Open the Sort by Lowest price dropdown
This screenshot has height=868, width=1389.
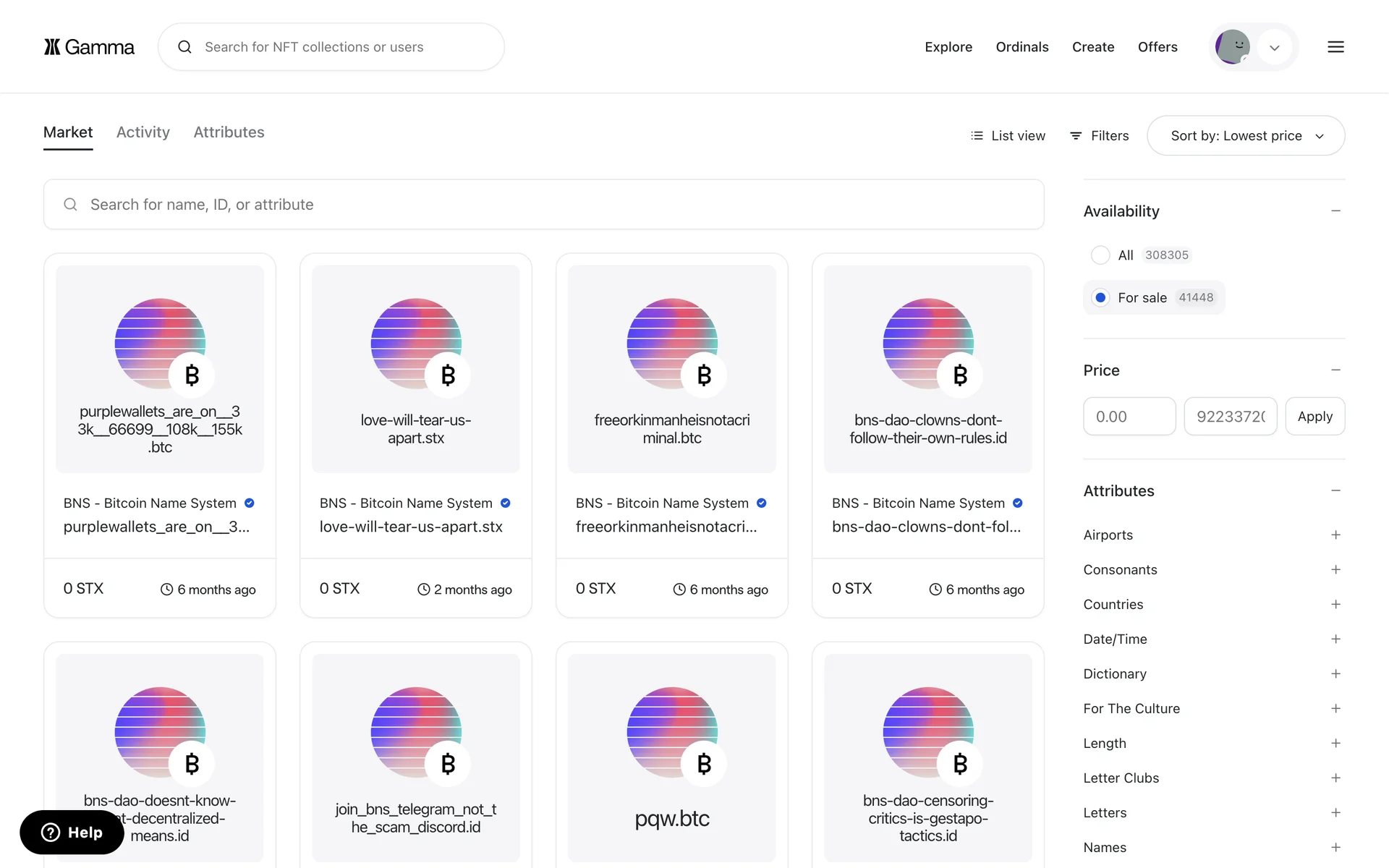pos(1246,136)
